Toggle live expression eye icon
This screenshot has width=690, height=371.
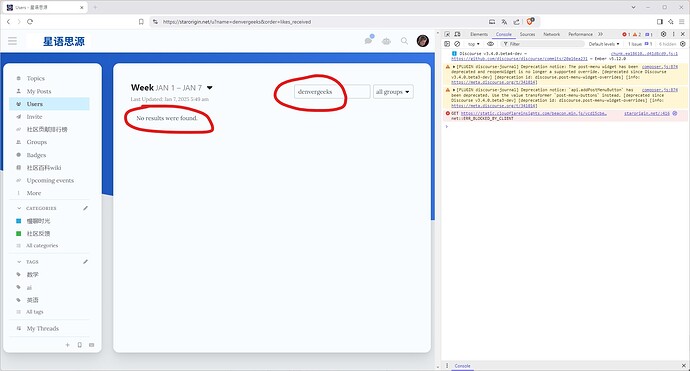490,44
